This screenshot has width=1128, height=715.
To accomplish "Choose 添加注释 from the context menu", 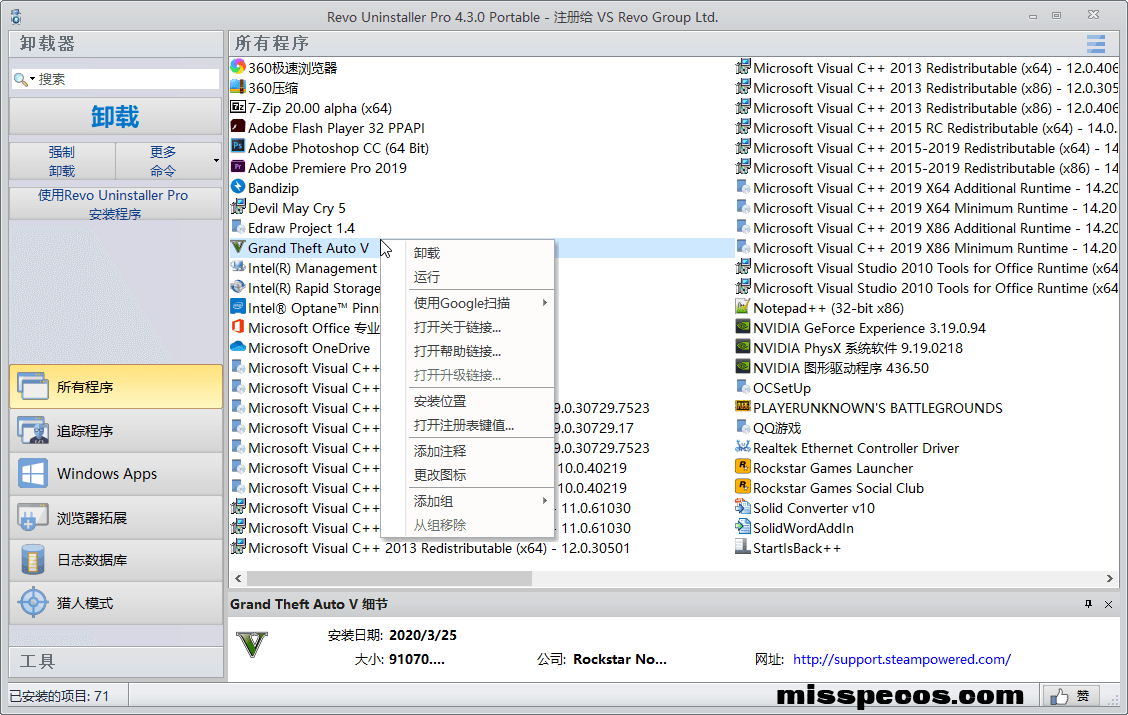I will pos(440,451).
